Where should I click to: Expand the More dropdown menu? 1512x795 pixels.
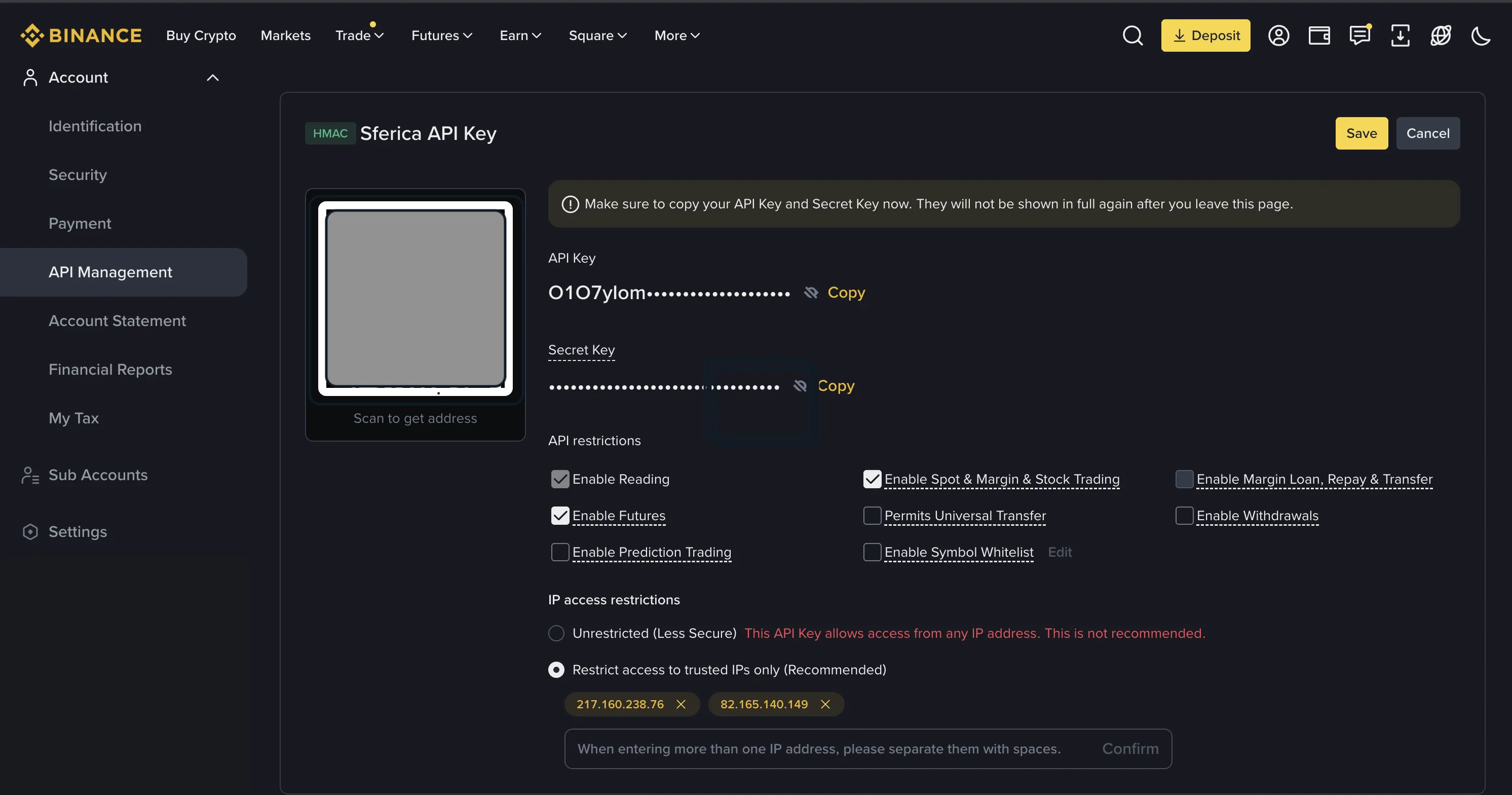coord(677,35)
